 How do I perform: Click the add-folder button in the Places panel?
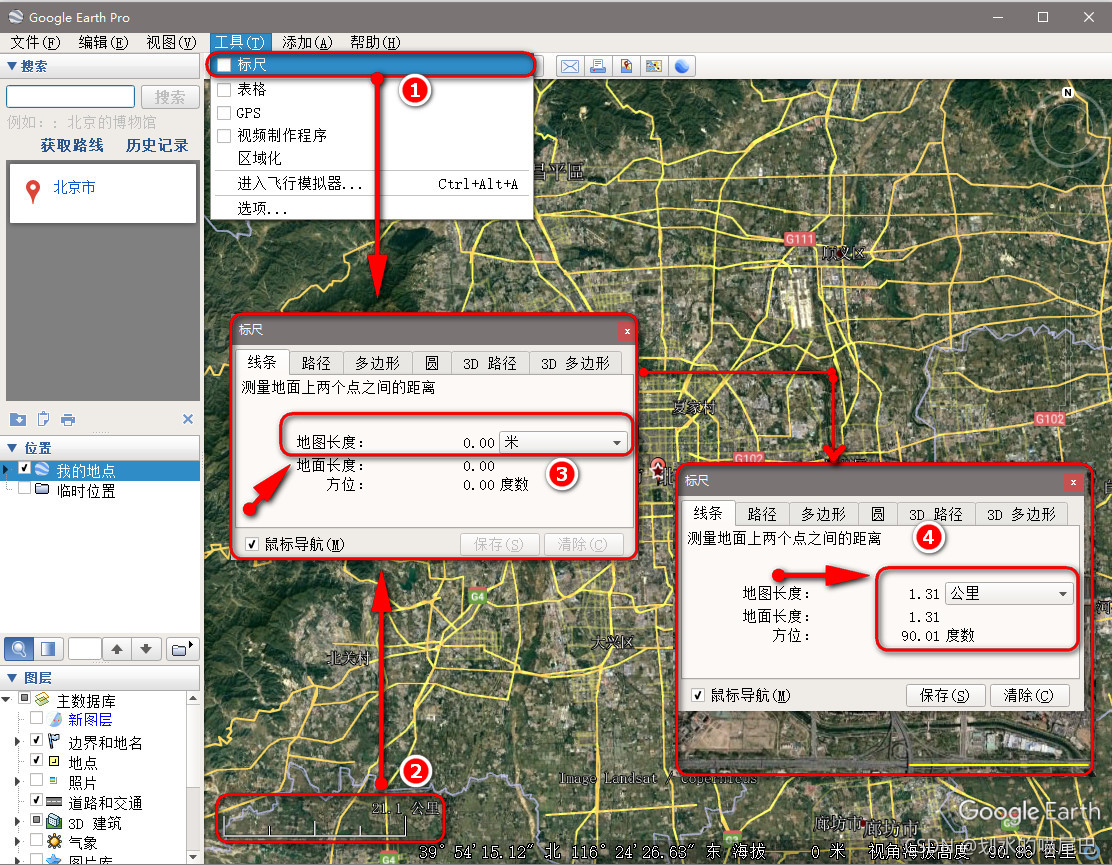tap(182, 649)
